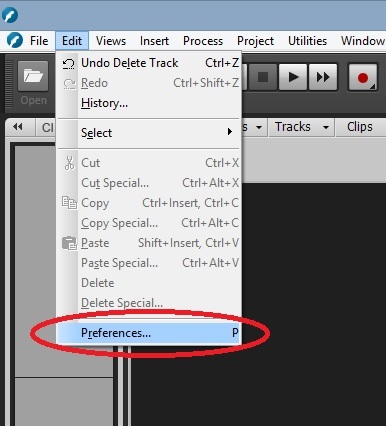Click the Fast Forward transport button
This screenshot has width=386, height=426.
click(323, 77)
